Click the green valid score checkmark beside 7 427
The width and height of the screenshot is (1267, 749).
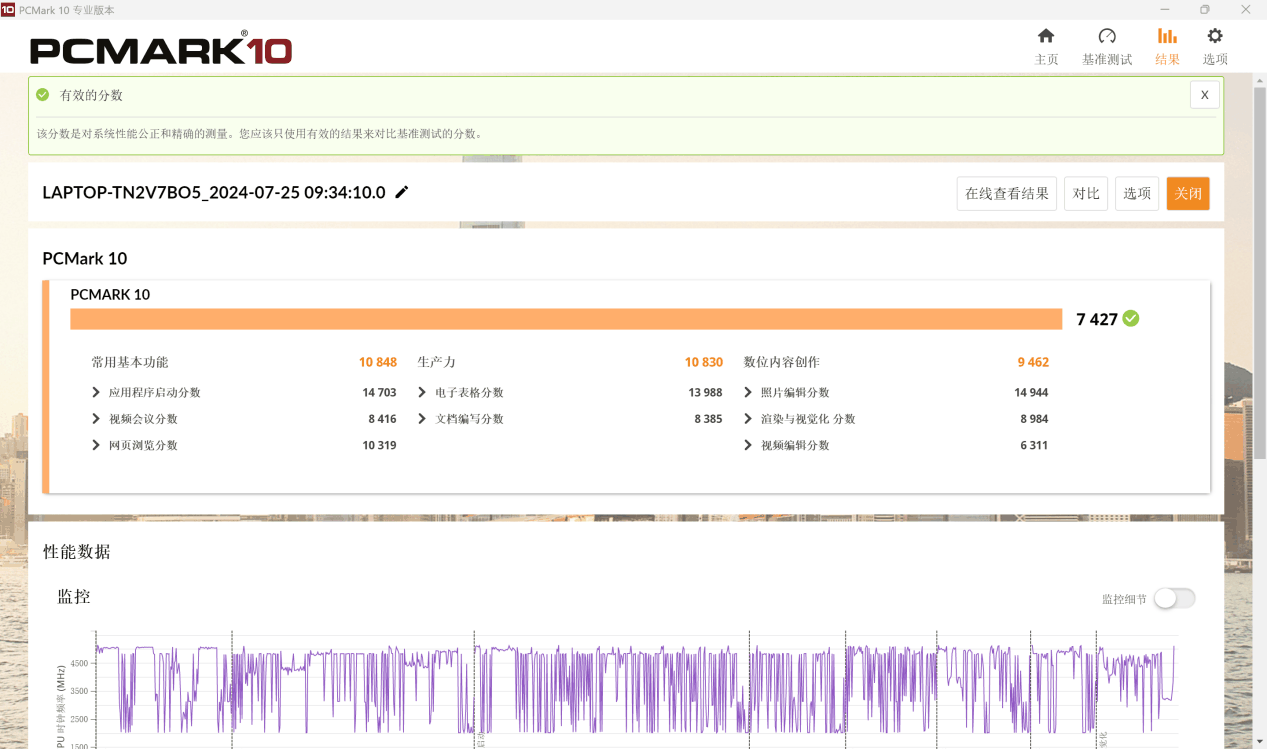click(1131, 319)
